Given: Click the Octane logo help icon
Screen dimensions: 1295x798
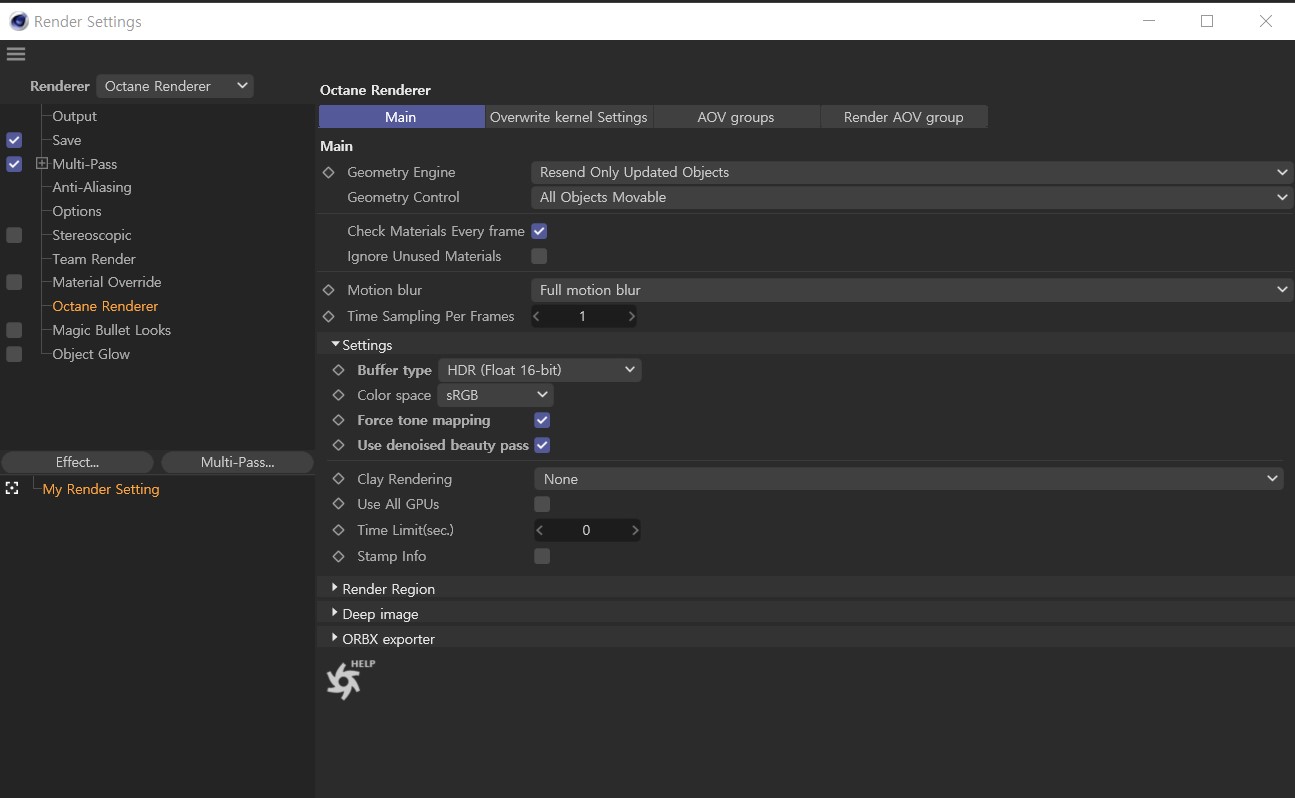Looking at the screenshot, I should point(349,680).
